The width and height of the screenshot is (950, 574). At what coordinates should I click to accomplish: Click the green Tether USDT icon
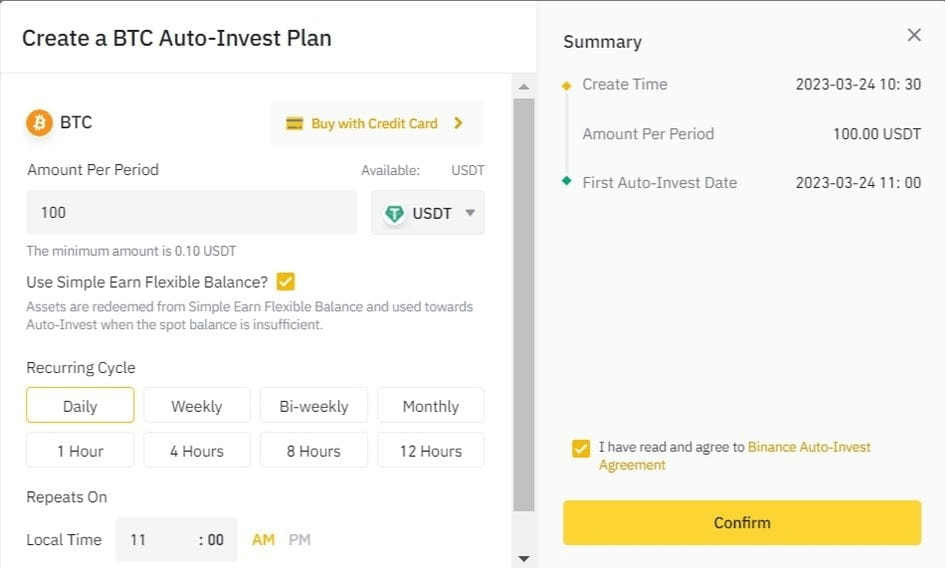pyautogui.click(x=396, y=213)
